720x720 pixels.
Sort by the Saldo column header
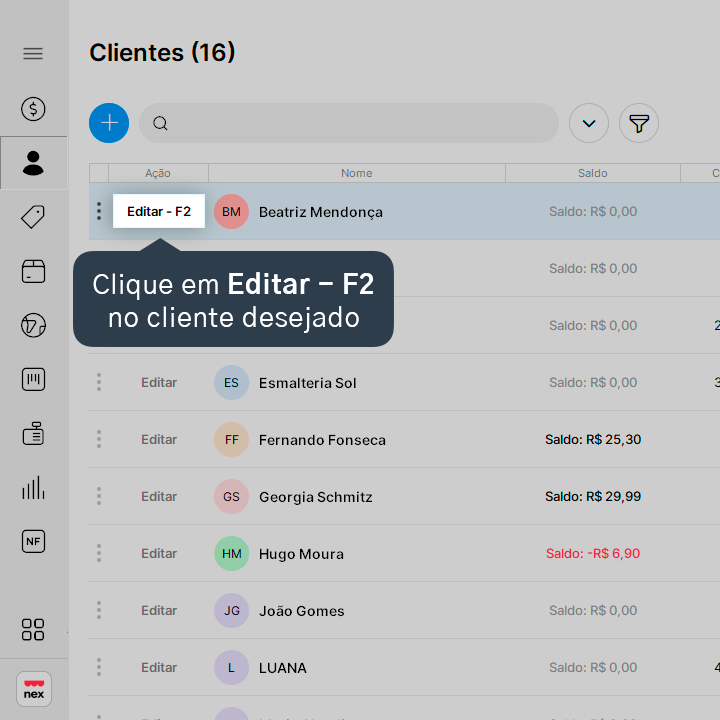coord(592,173)
